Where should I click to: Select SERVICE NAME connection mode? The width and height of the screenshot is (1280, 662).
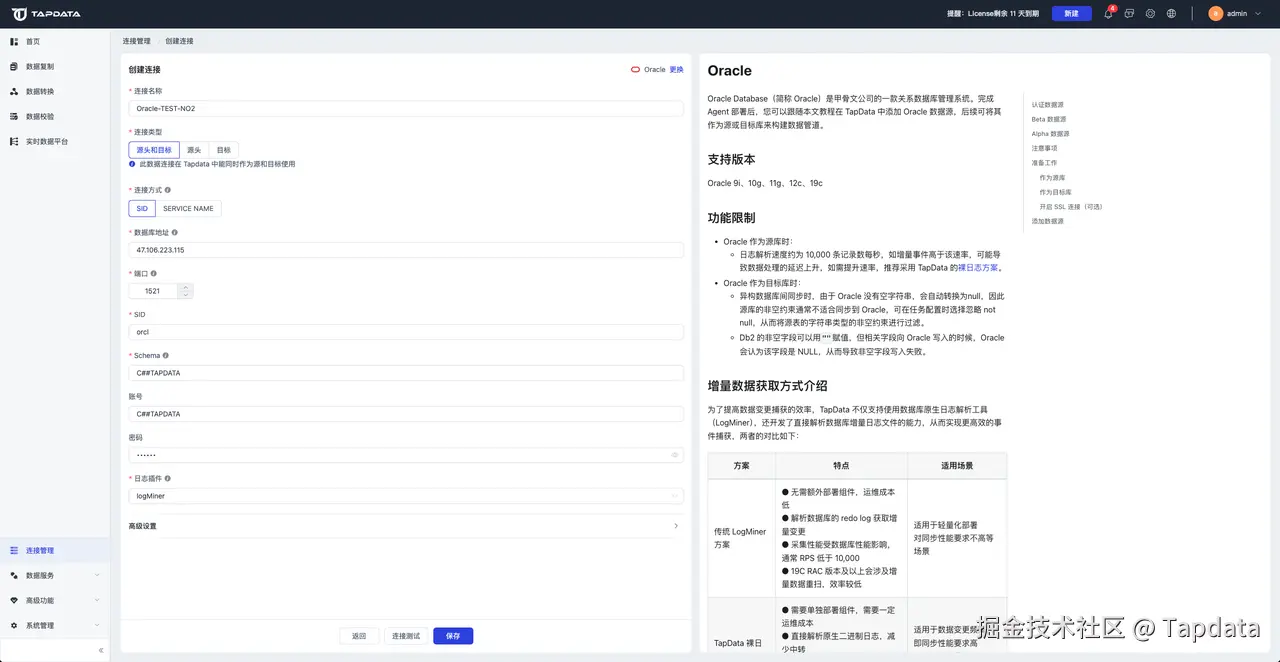(x=188, y=209)
